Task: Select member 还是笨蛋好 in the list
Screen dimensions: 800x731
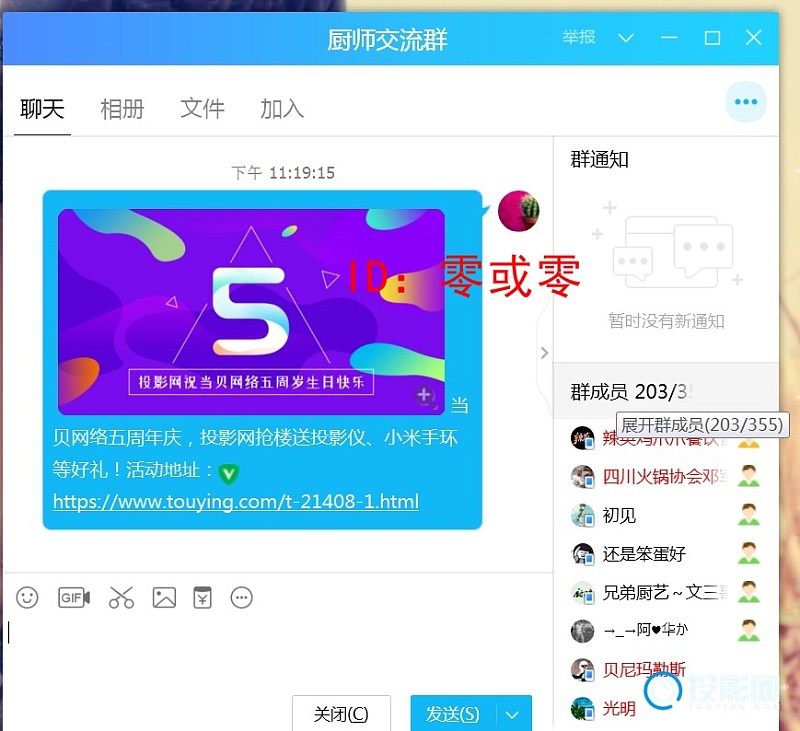Action: click(666, 554)
